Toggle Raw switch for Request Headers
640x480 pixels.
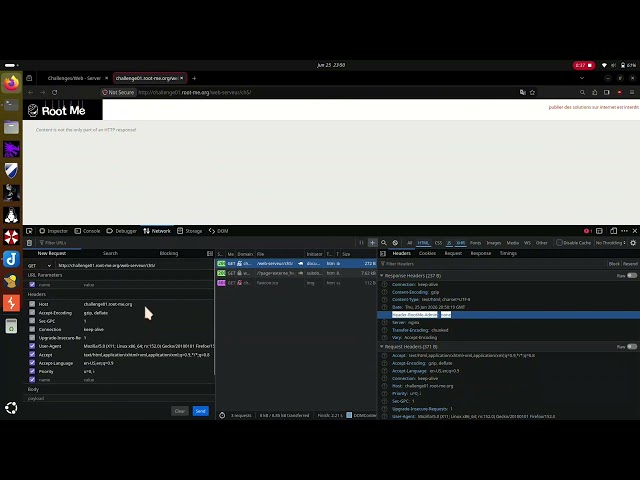pos(632,347)
